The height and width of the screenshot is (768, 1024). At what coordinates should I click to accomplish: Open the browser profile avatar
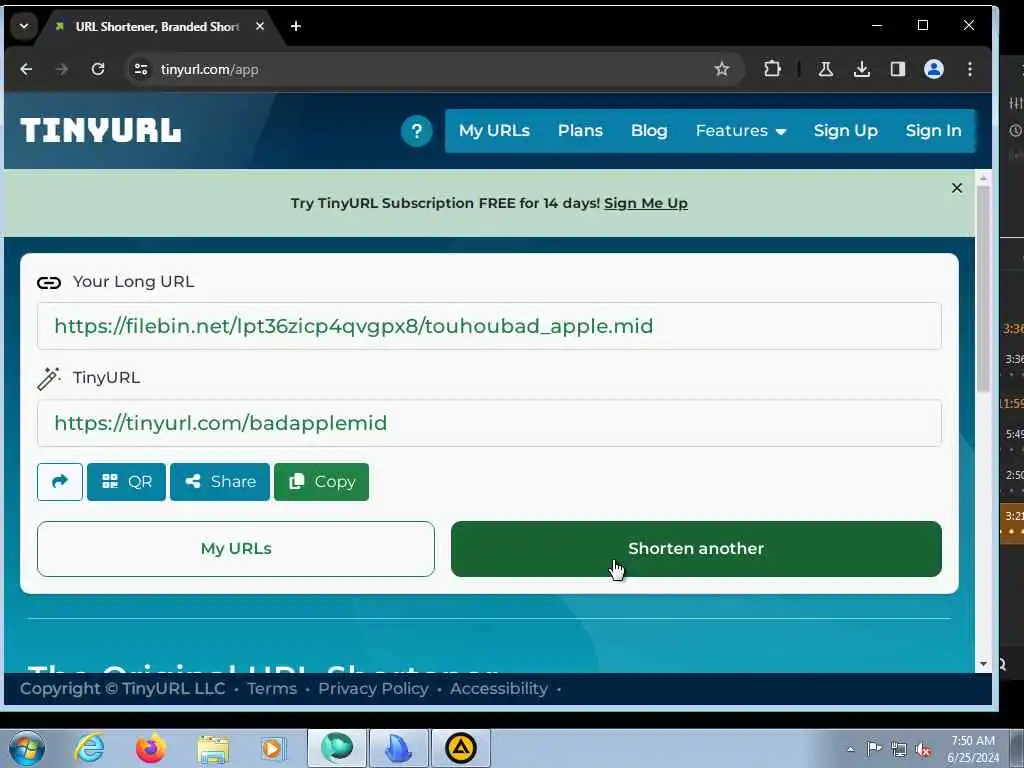click(x=934, y=69)
